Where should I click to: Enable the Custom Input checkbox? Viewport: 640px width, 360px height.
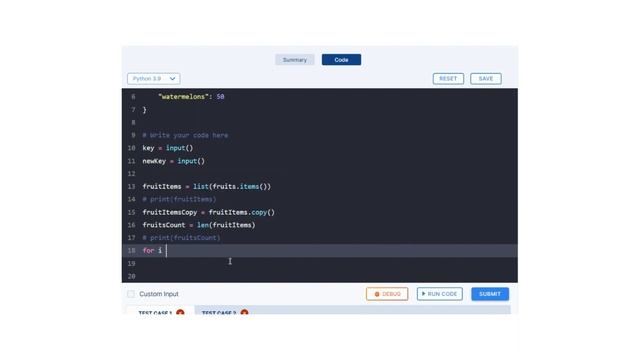(x=131, y=294)
